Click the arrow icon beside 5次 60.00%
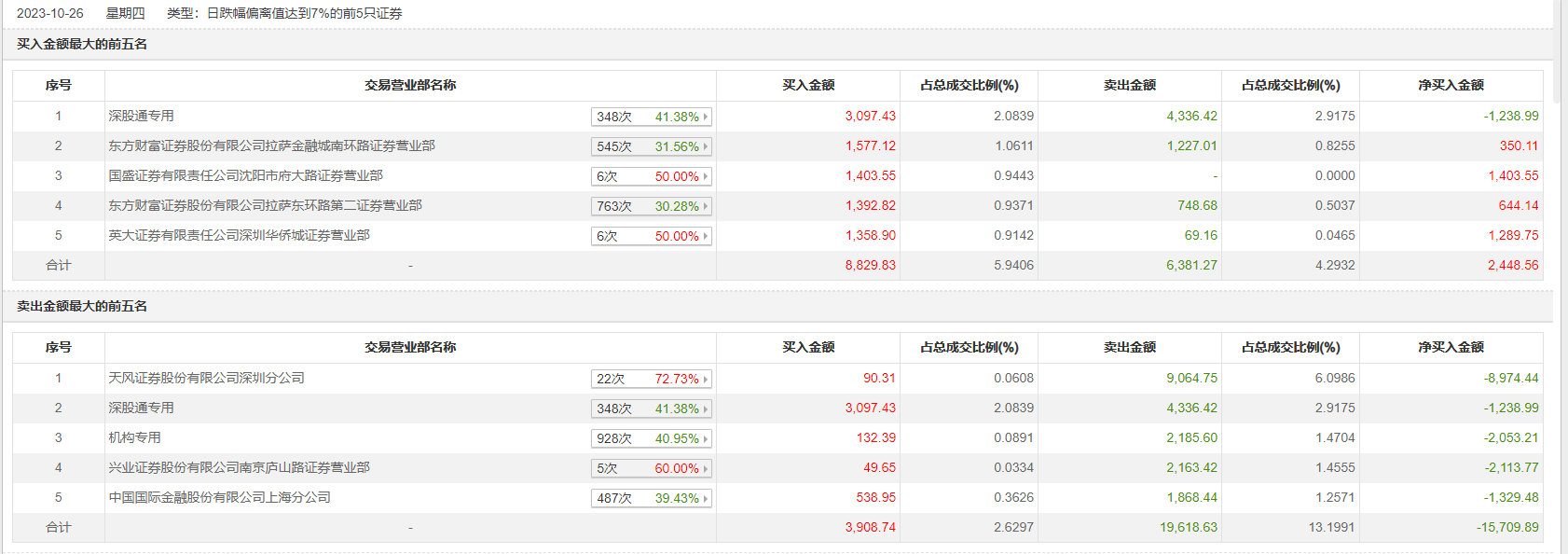The width and height of the screenshot is (1568, 554). (706, 468)
